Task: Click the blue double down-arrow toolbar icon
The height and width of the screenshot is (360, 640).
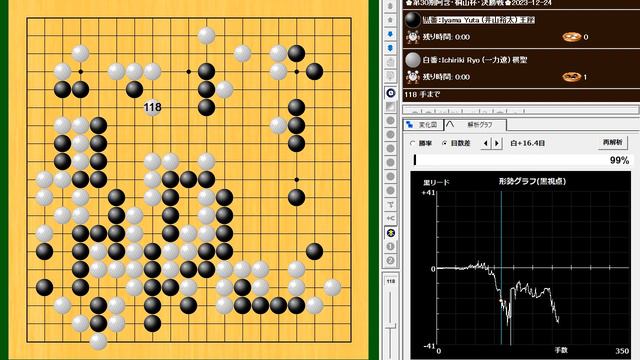Action: (x=390, y=48)
